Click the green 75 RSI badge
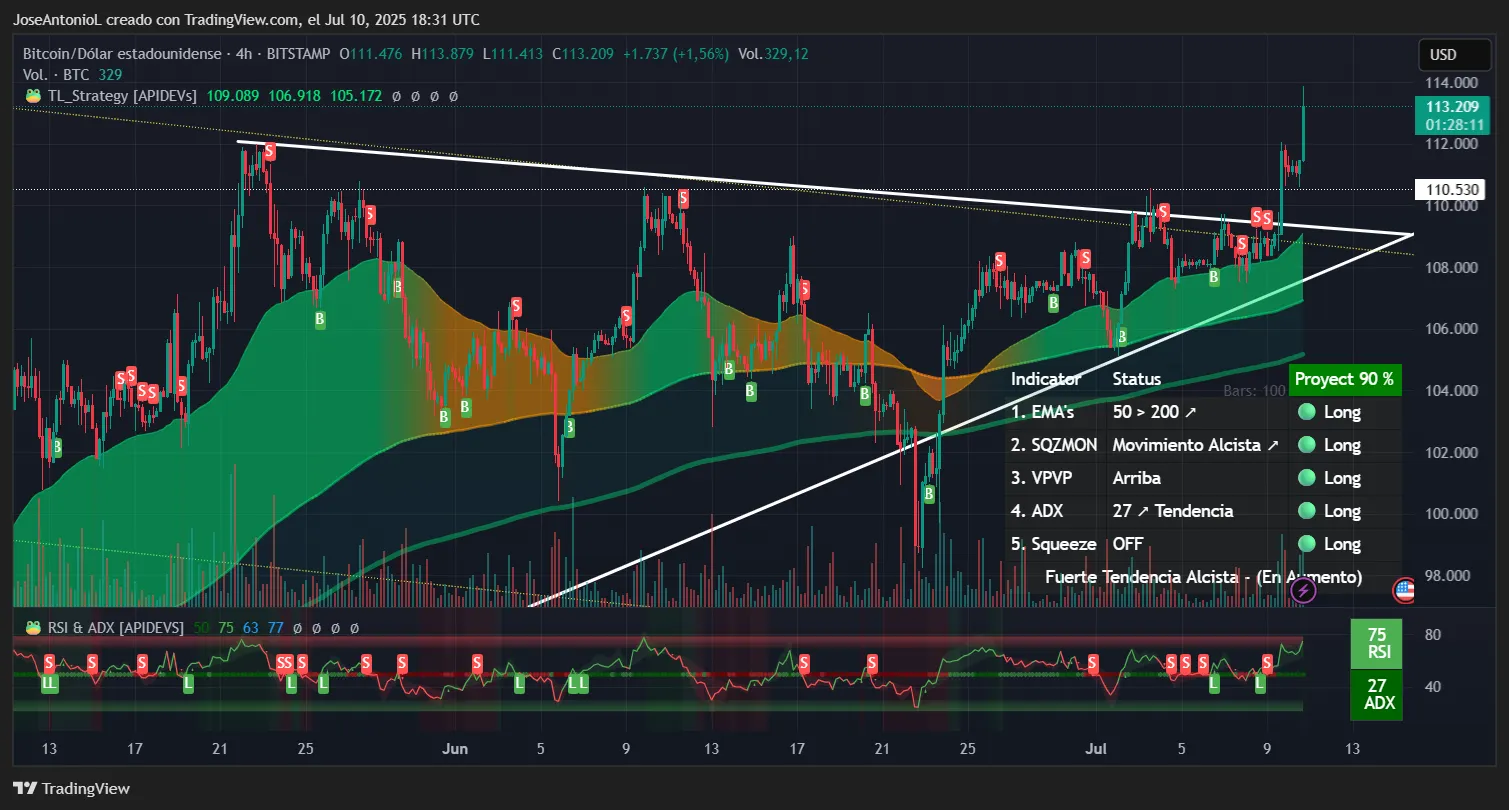 pyautogui.click(x=1377, y=644)
